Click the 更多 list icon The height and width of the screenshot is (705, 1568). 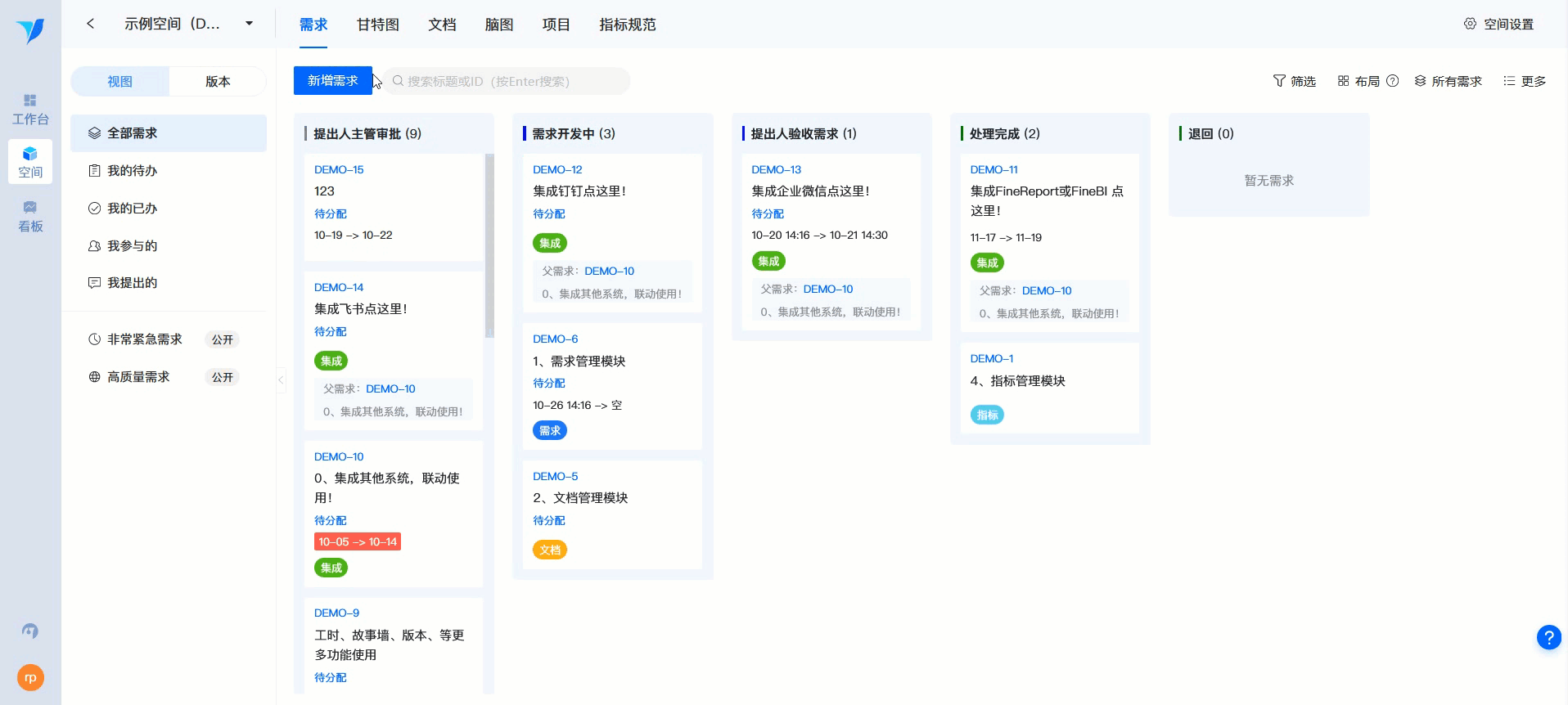click(1509, 81)
